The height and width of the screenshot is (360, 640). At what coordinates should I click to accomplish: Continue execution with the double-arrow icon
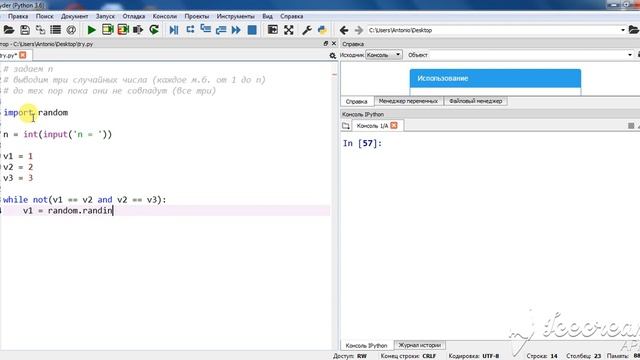point(236,30)
